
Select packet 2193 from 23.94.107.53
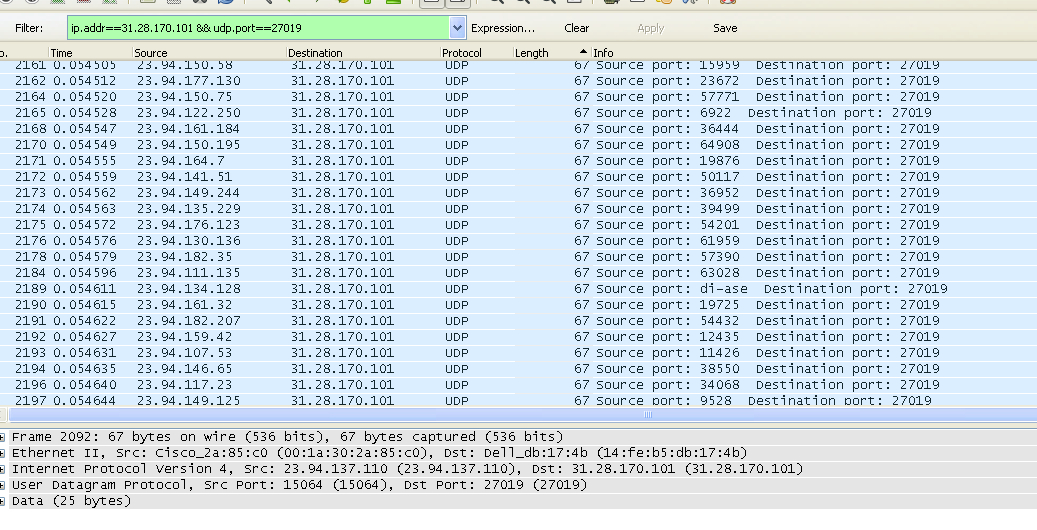[518, 353]
